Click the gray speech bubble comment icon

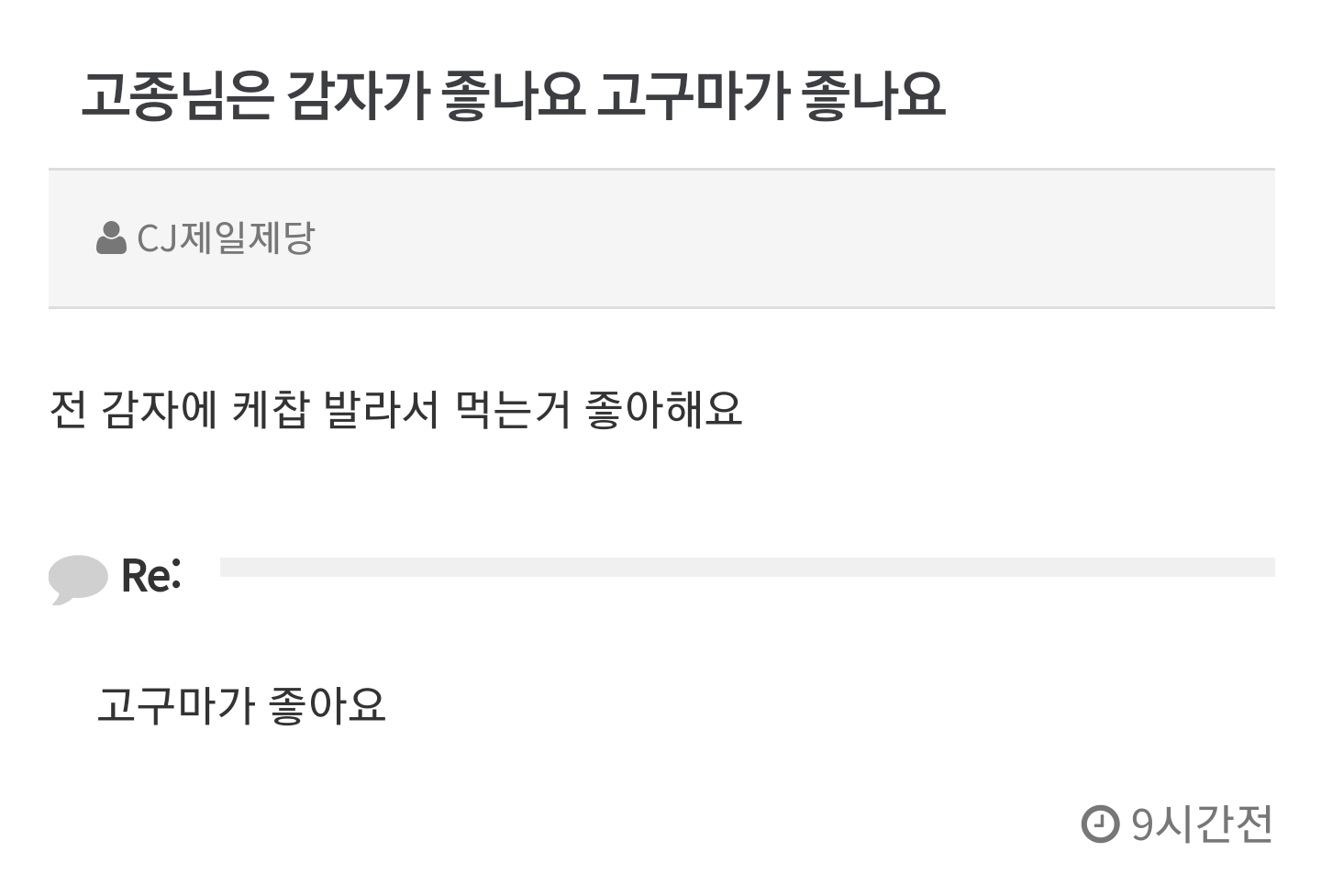[78, 580]
